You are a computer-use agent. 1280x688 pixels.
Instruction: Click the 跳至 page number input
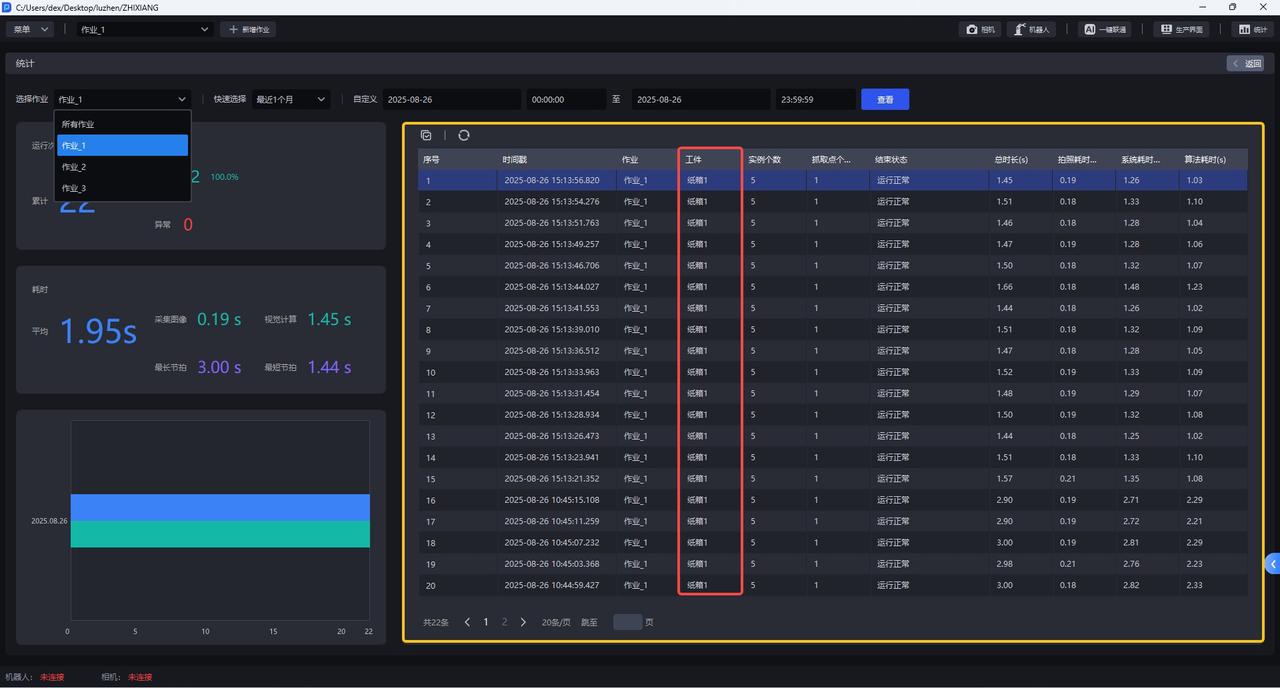click(627, 622)
